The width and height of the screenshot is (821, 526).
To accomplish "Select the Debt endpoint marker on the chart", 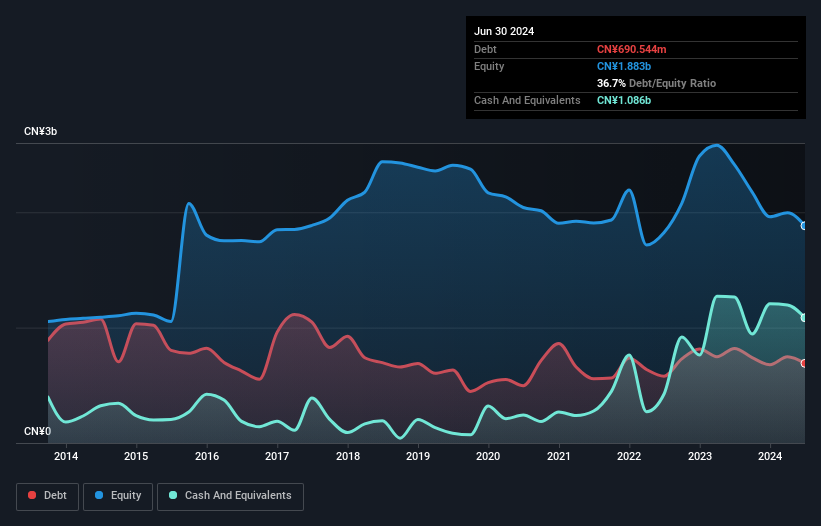I will pyautogui.click(x=804, y=363).
